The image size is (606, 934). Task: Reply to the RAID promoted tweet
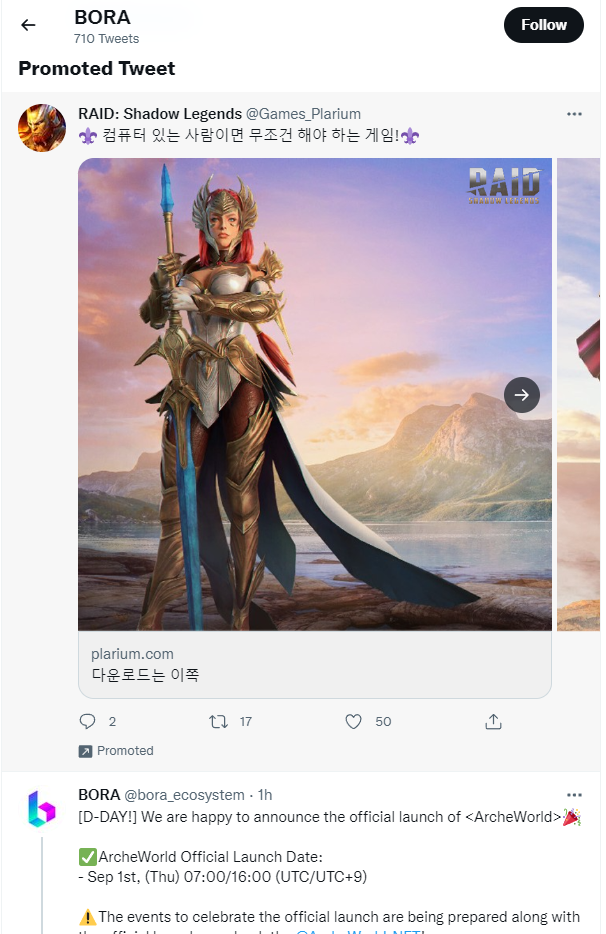[88, 721]
